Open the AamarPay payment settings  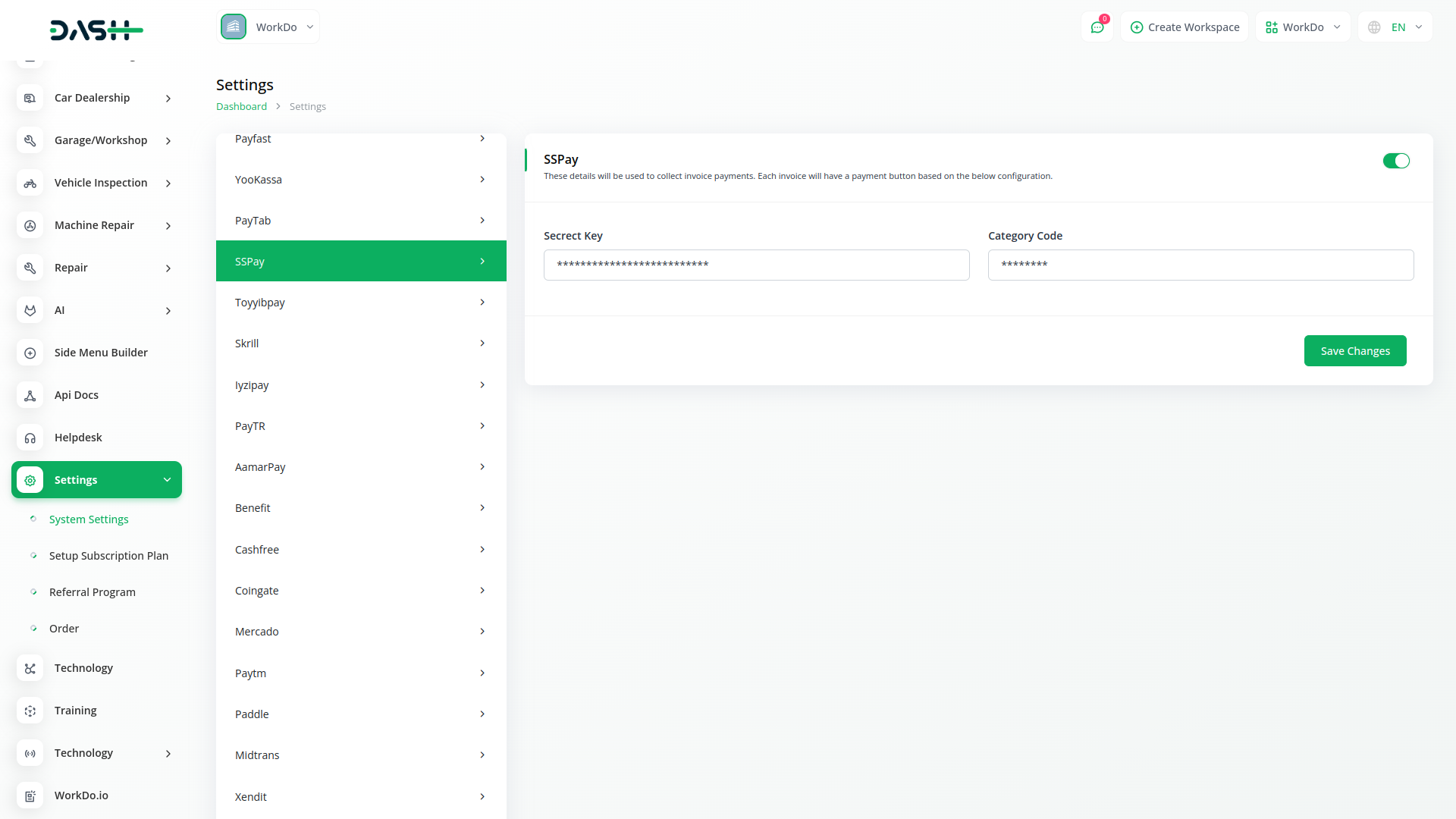pyautogui.click(x=361, y=467)
